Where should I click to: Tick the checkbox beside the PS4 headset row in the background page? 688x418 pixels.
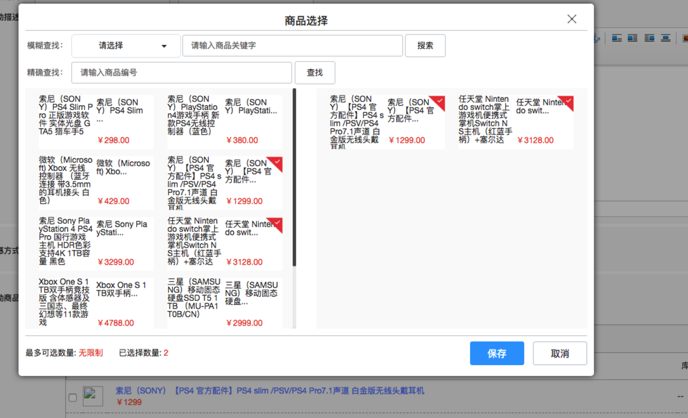(x=73, y=397)
